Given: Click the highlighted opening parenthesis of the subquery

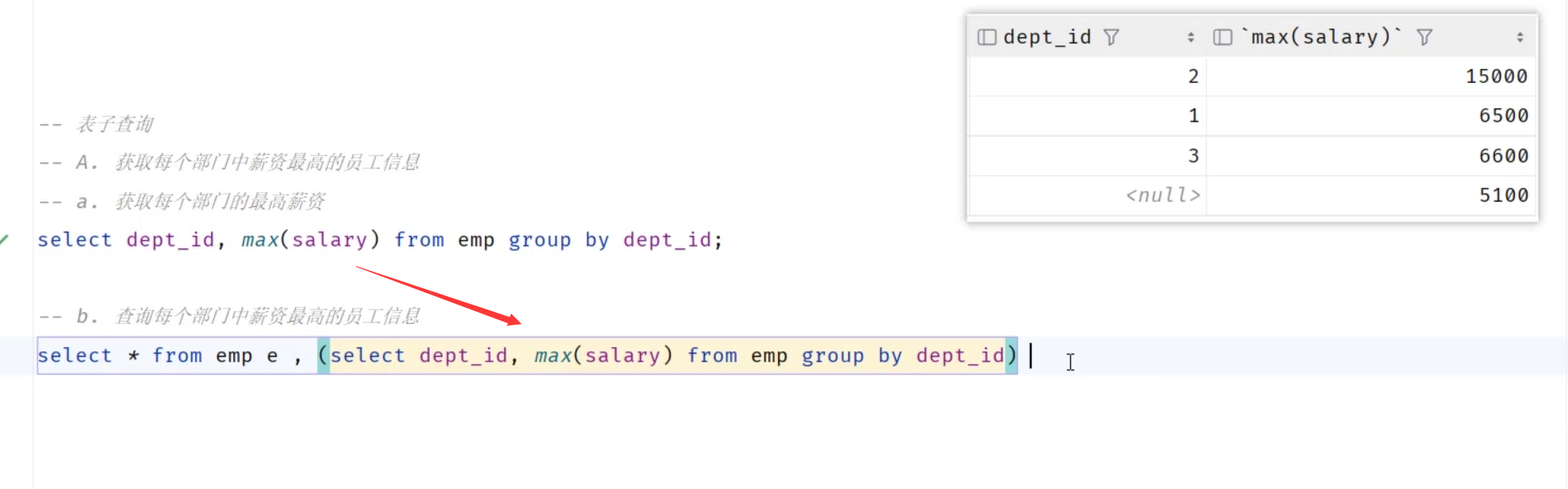Looking at the screenshot, I should click(323, 355).
